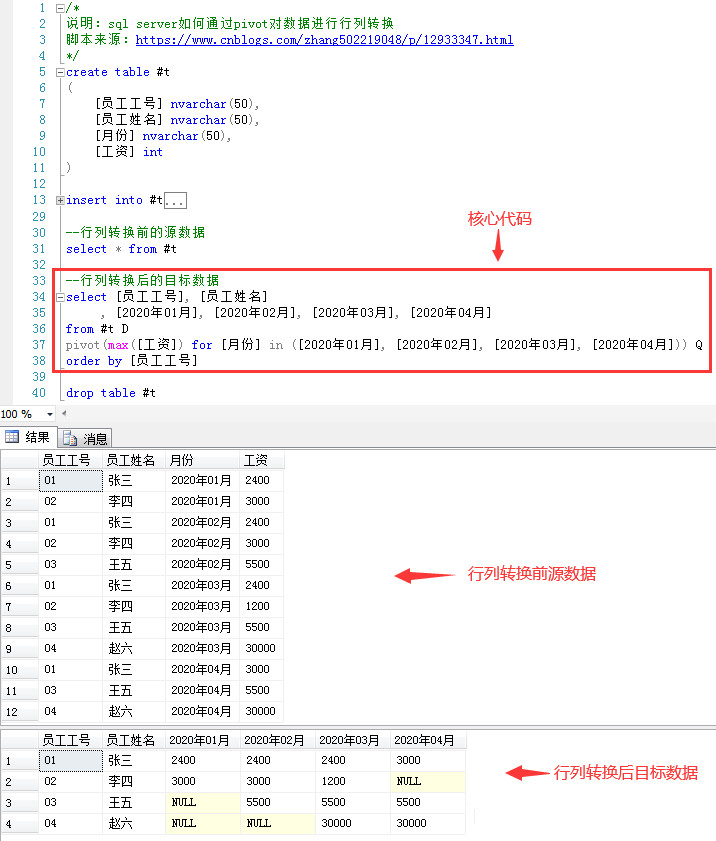Select the 30000 salary cell in row 9
The width and height of the screenshot is (716, 841).
[262, 648]
